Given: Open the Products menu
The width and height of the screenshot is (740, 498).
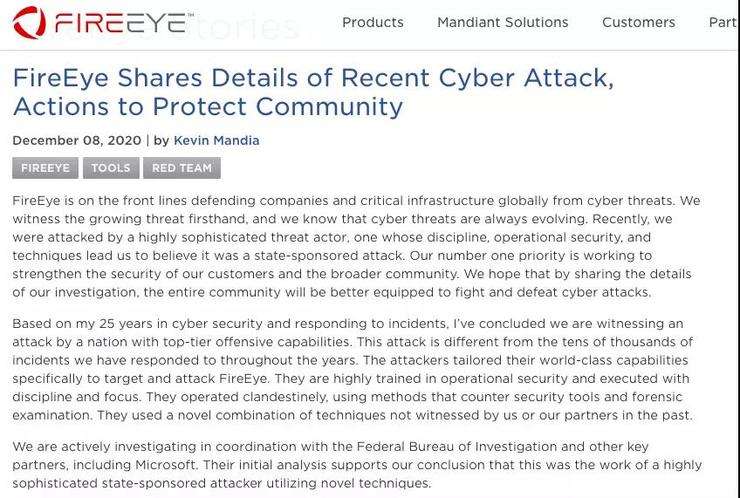Looking at the screenshot, I should pos(373,22).
